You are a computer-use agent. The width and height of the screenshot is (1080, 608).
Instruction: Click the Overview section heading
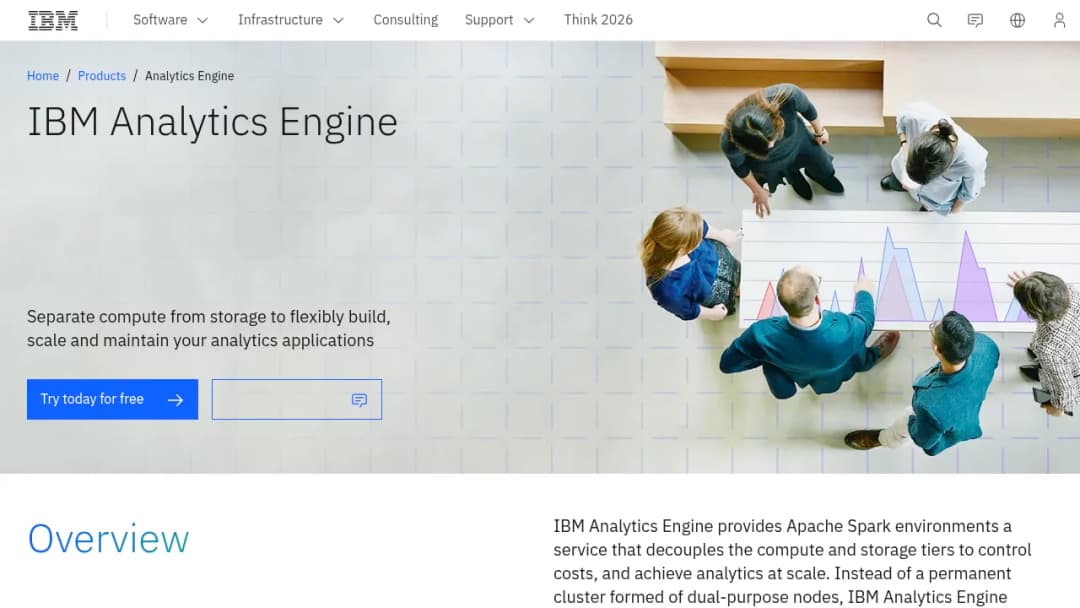click(108, 538)
